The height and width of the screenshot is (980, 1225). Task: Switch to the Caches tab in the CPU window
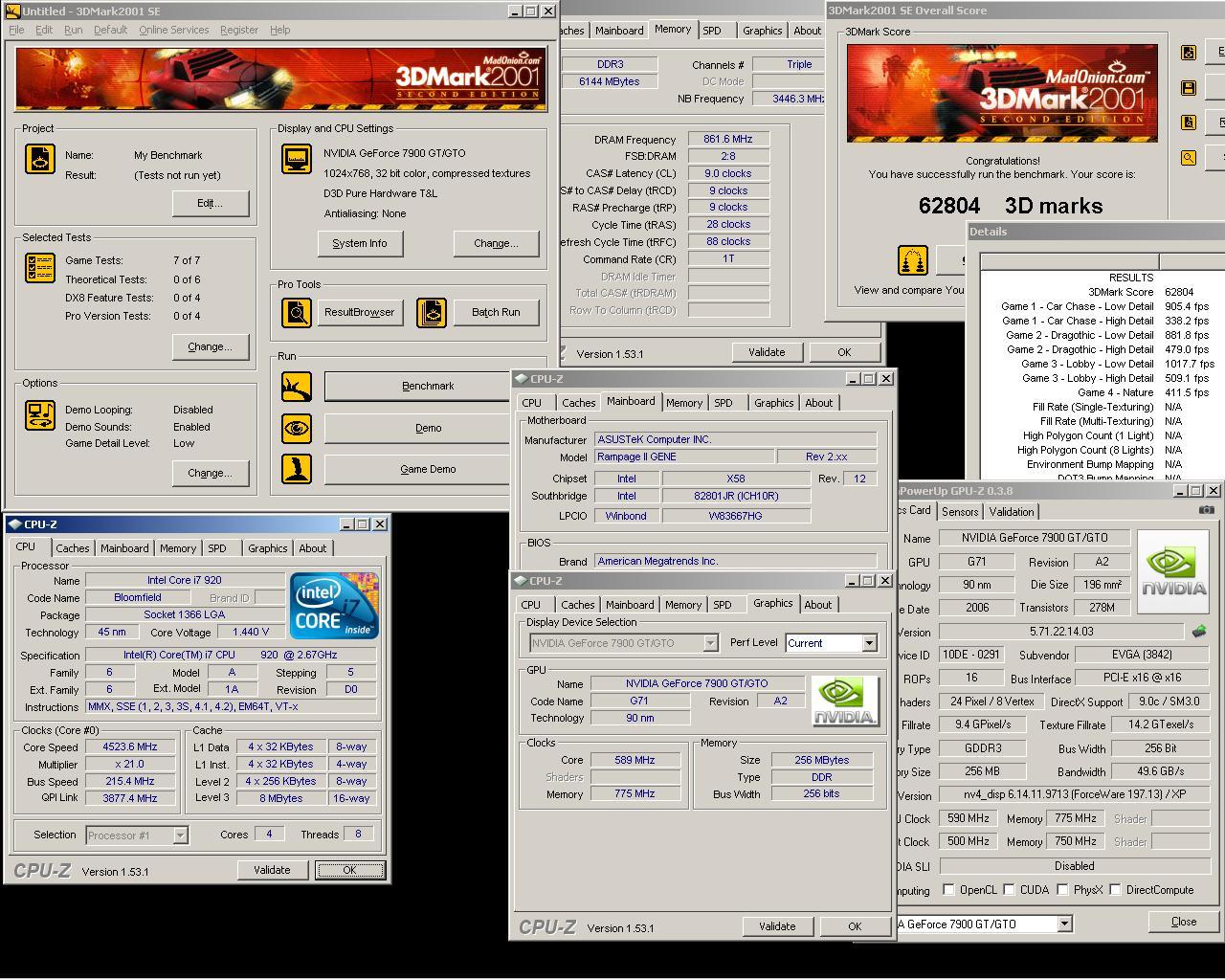72,548
